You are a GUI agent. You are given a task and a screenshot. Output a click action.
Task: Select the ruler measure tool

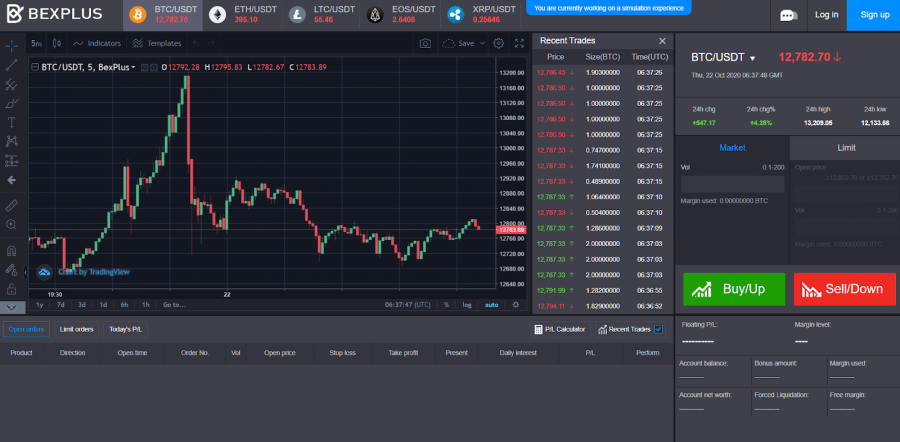coord(11,206)
